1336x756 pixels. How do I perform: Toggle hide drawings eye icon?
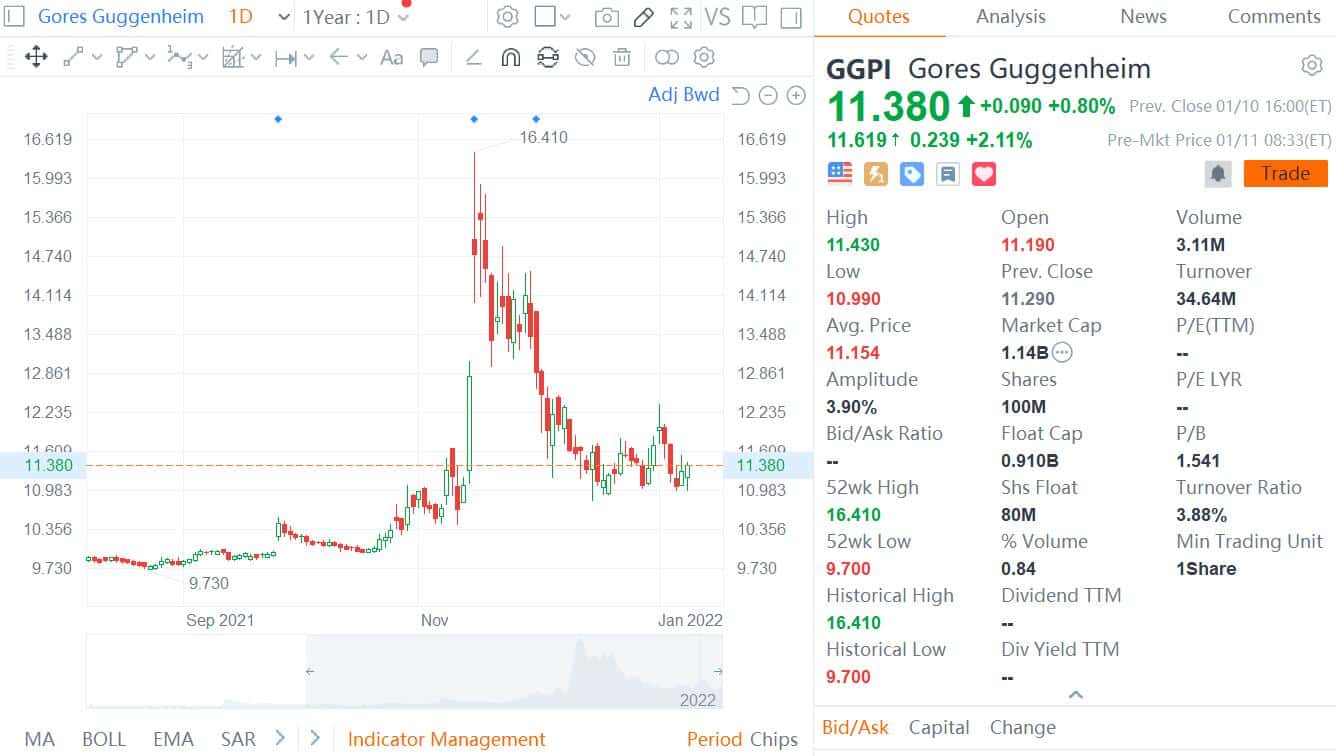585,57
